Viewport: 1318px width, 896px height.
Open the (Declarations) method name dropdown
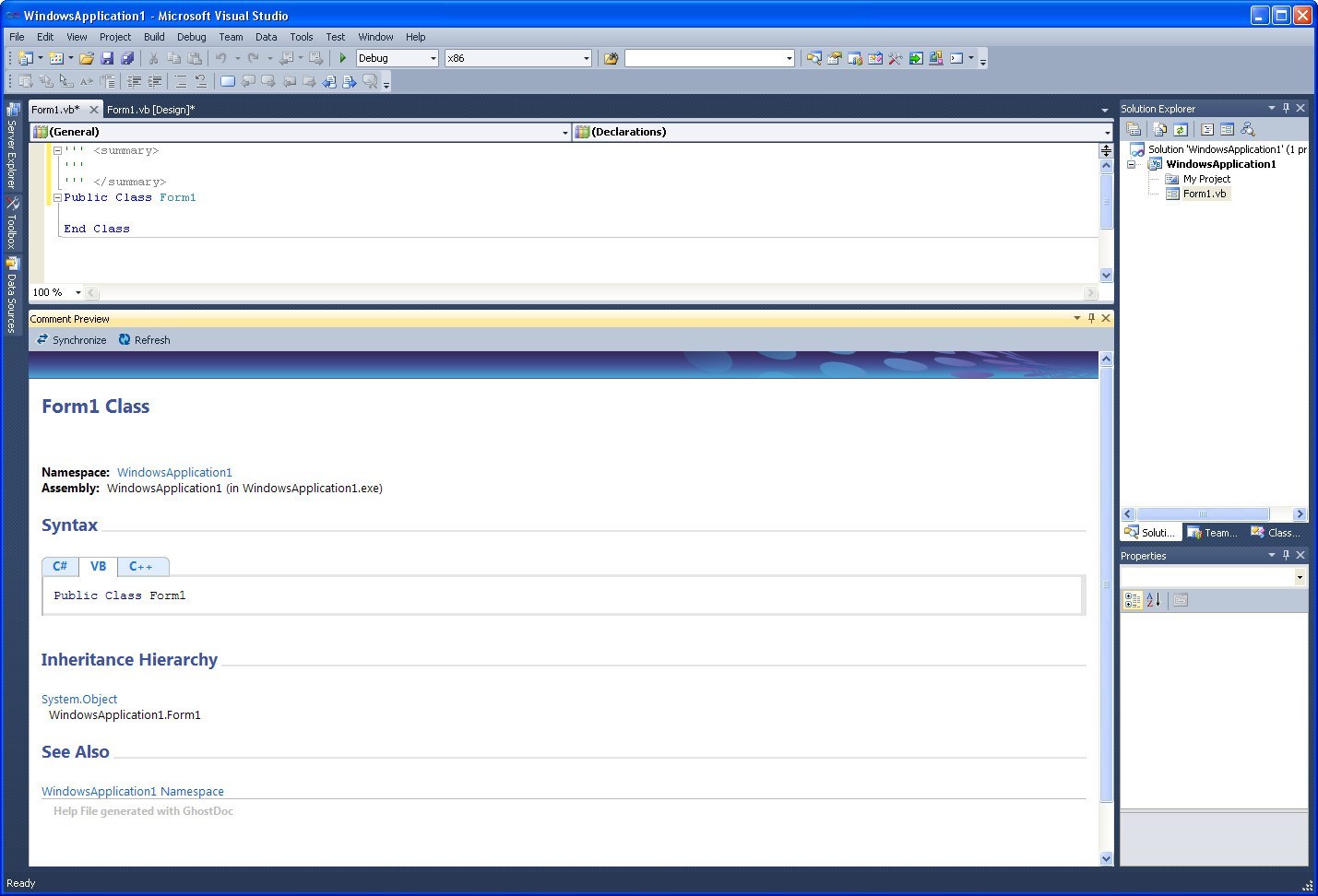coord(1107,132)
